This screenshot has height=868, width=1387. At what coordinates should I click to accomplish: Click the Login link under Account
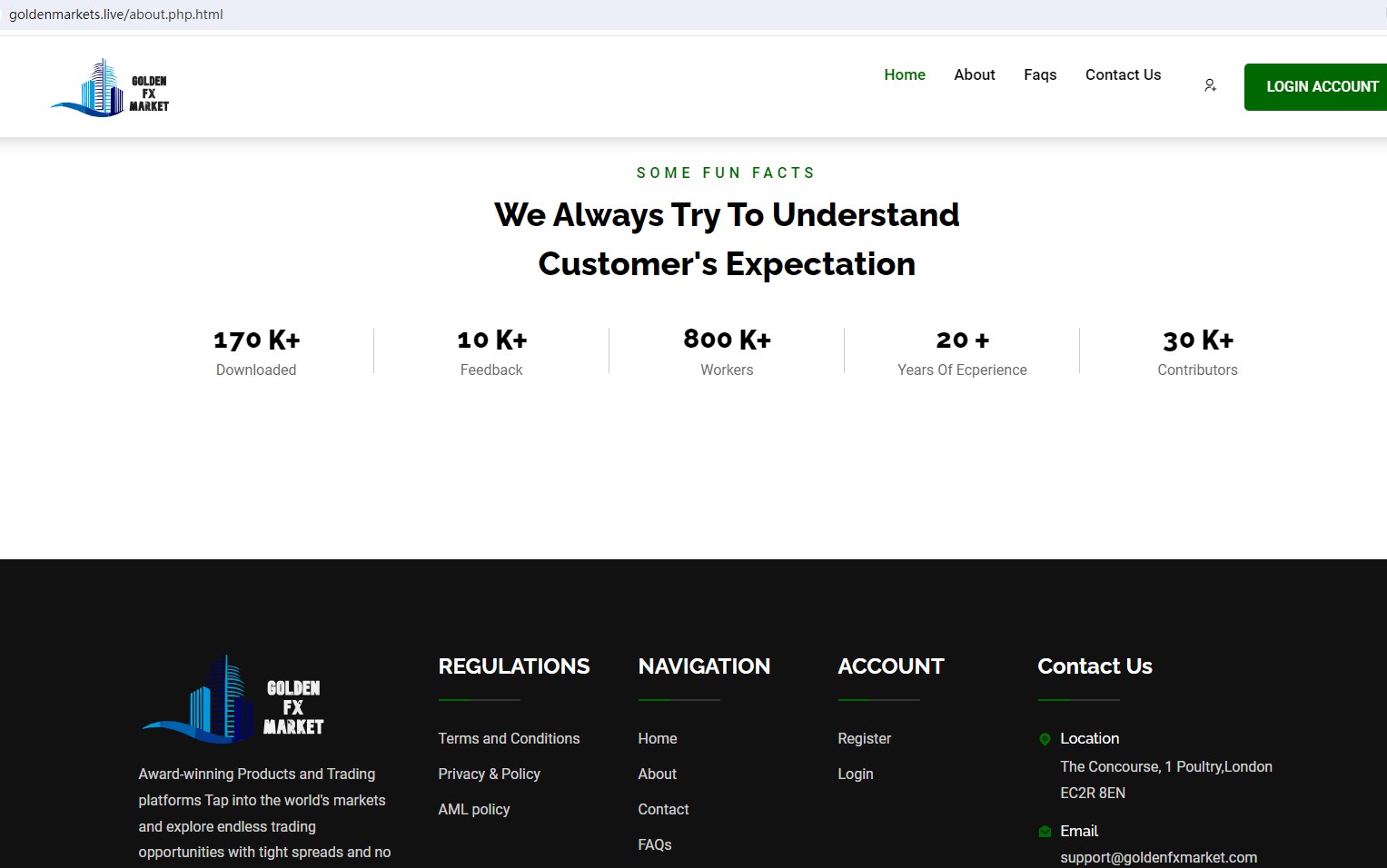point(856,774)
